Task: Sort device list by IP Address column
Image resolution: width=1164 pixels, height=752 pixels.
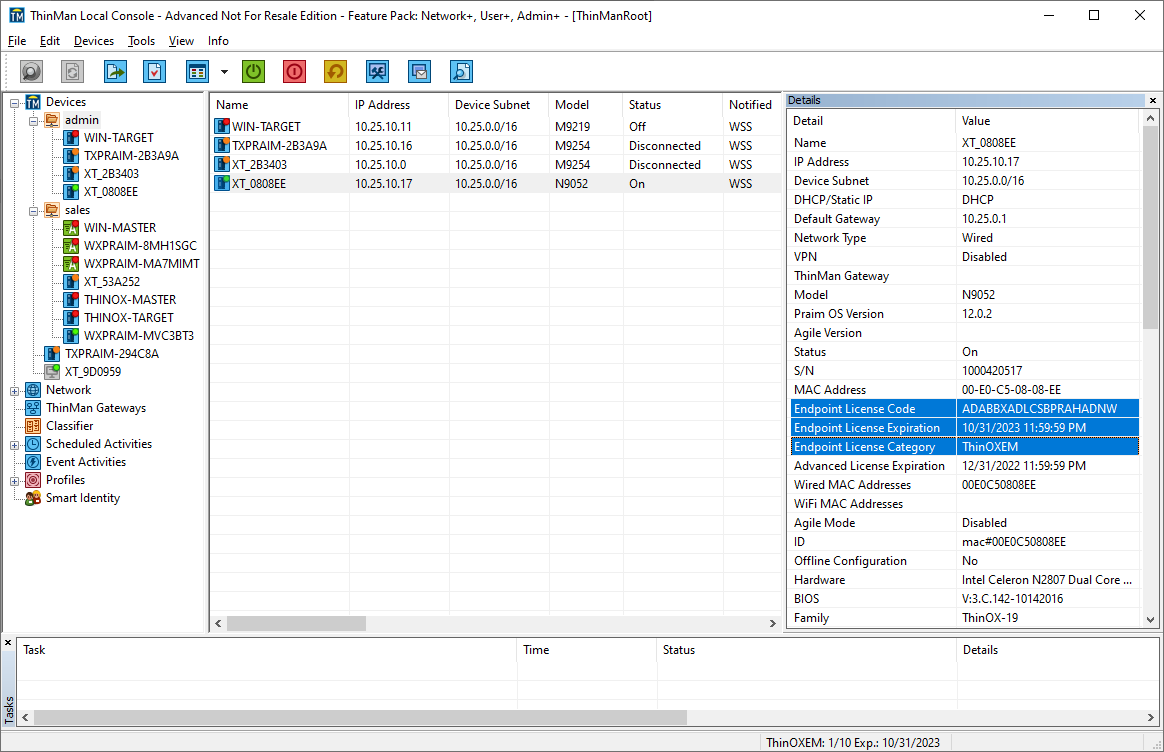Action: tap(398, 105)
